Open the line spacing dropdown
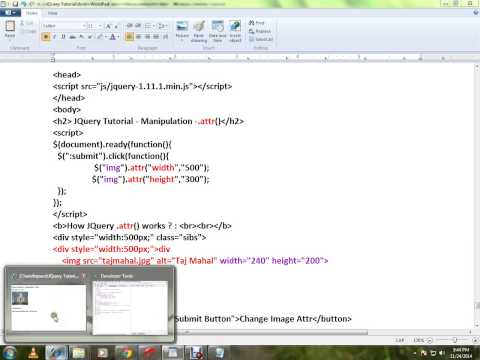 click(162, 26)
